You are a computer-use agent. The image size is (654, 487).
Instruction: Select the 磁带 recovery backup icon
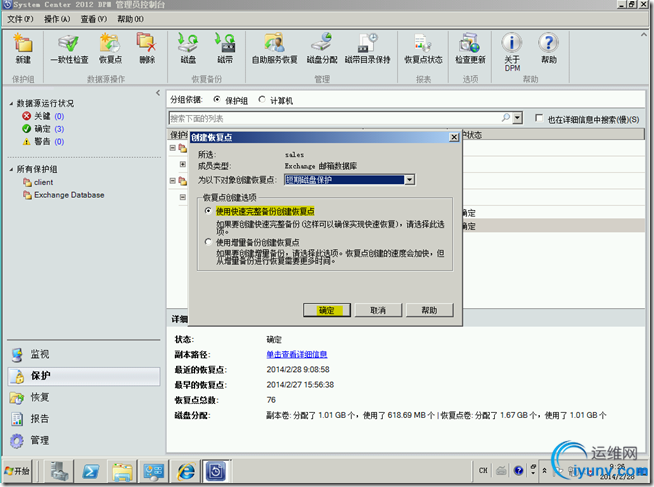point(225,49)
